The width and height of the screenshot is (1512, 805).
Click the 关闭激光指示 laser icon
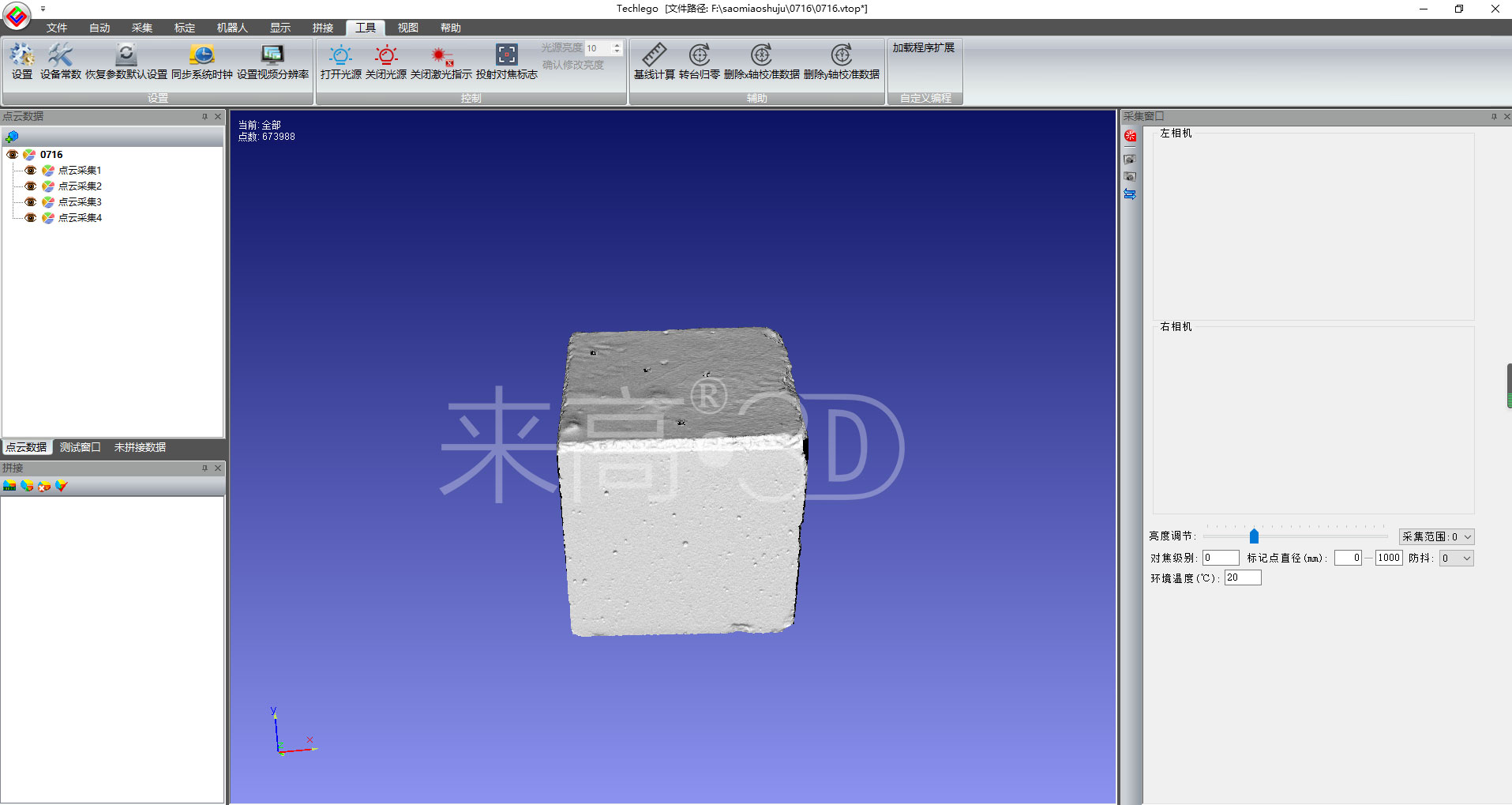[x=441, y=56]
